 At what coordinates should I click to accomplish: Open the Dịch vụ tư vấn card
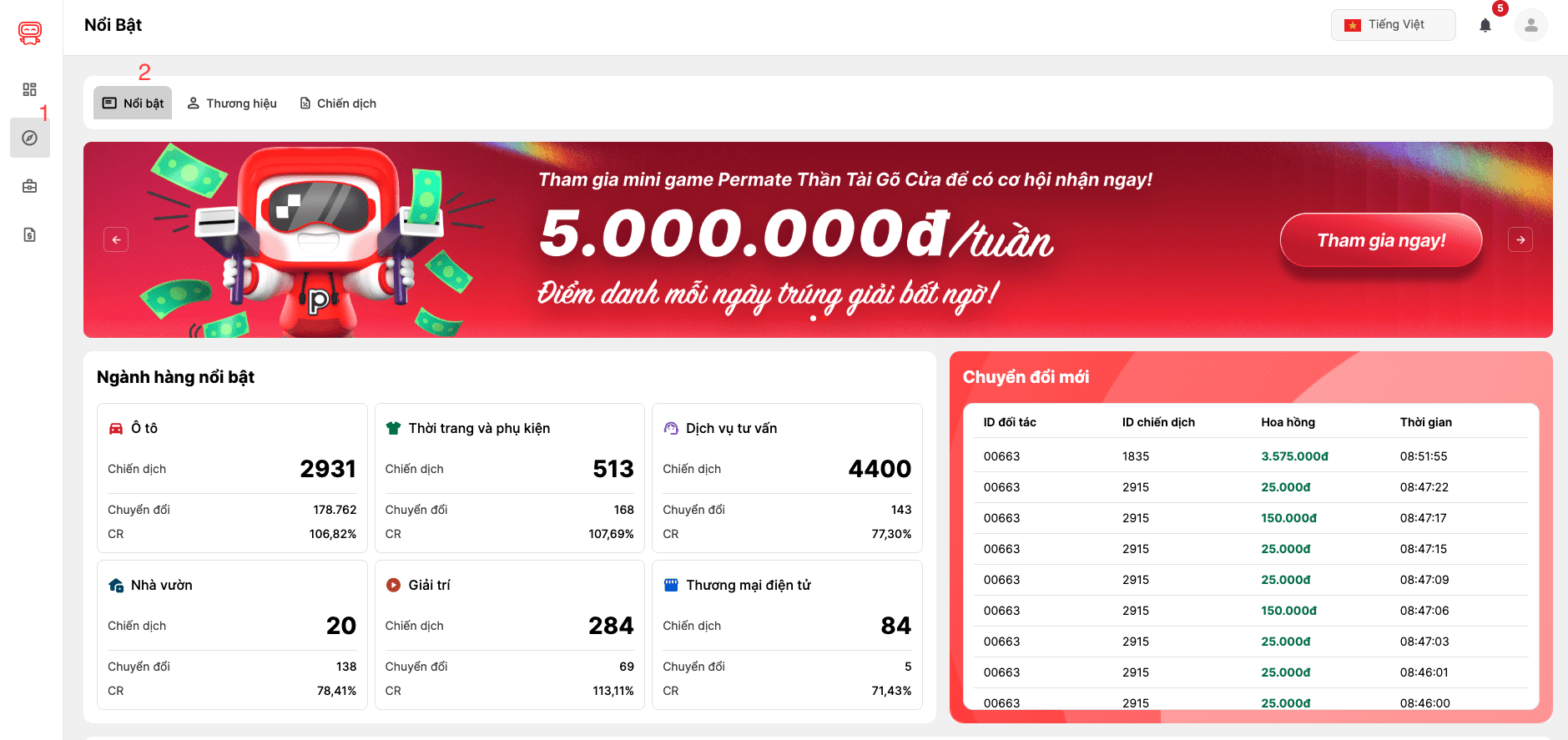(x=787, y=477)
